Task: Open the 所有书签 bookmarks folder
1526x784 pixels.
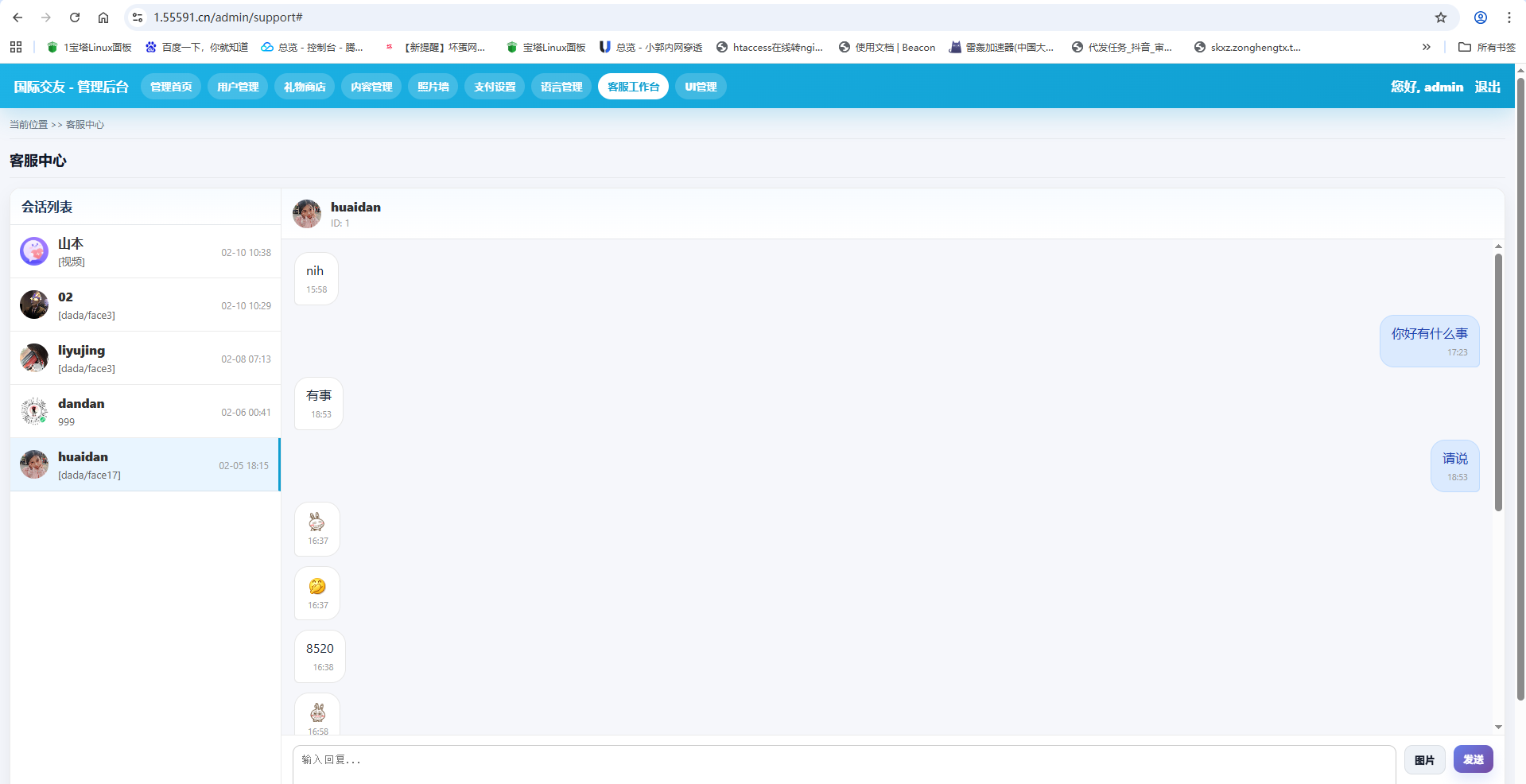Action: 1487,47
